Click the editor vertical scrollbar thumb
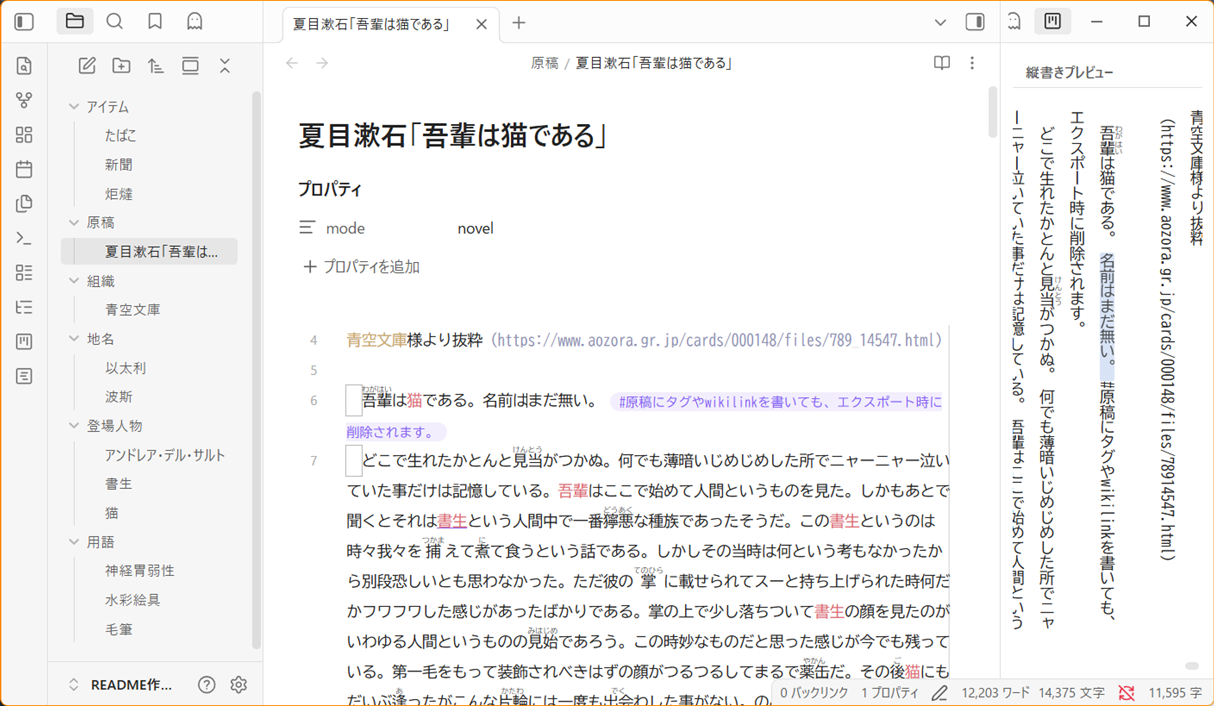1214x706 pixels. pyautogui.click(x=992, y=112)
